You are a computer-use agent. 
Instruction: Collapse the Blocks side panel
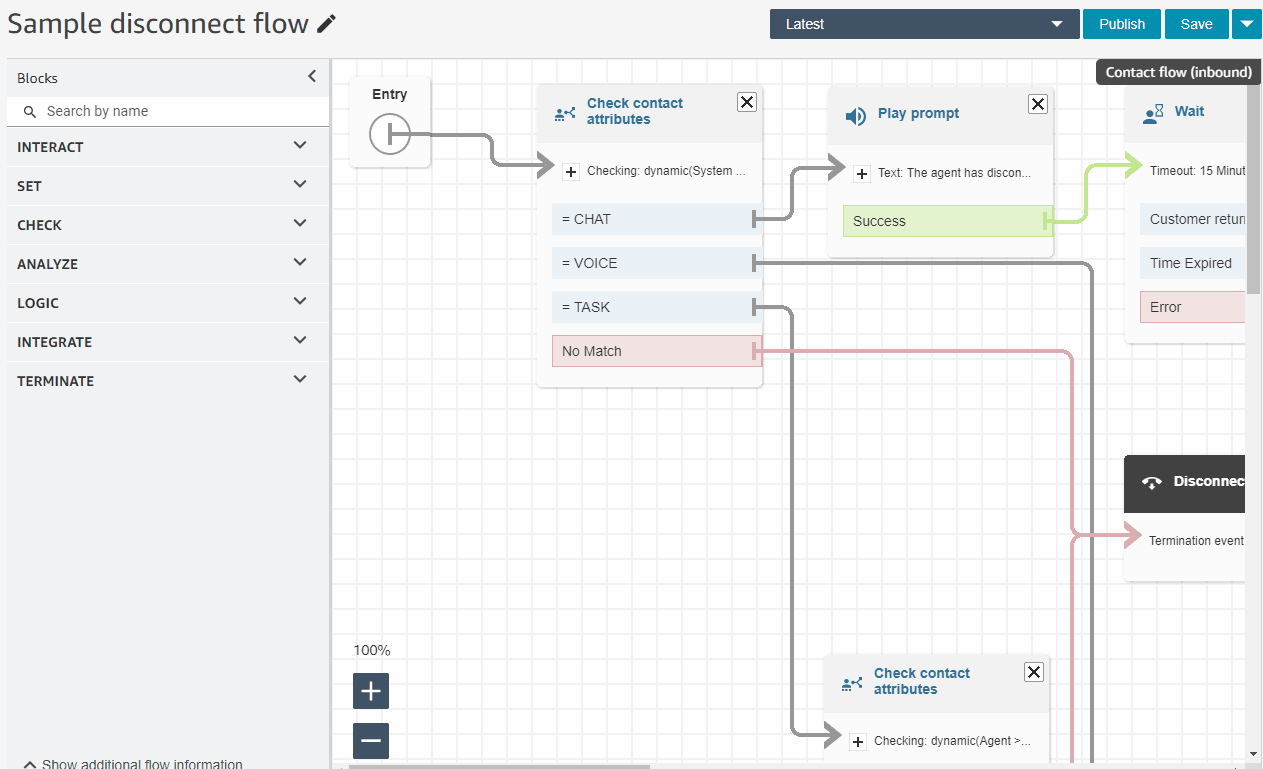coord(312,77)
